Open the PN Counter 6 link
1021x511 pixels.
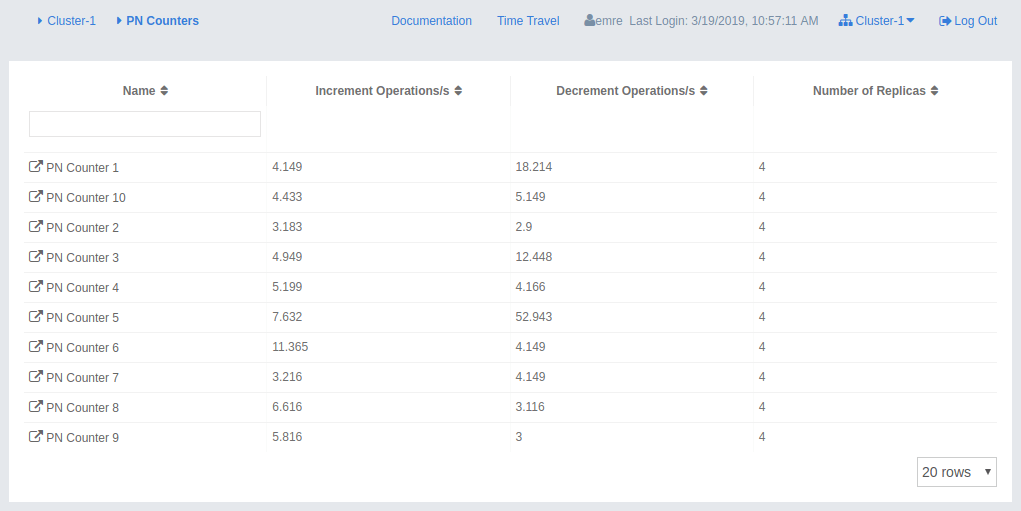coord(82,348)
